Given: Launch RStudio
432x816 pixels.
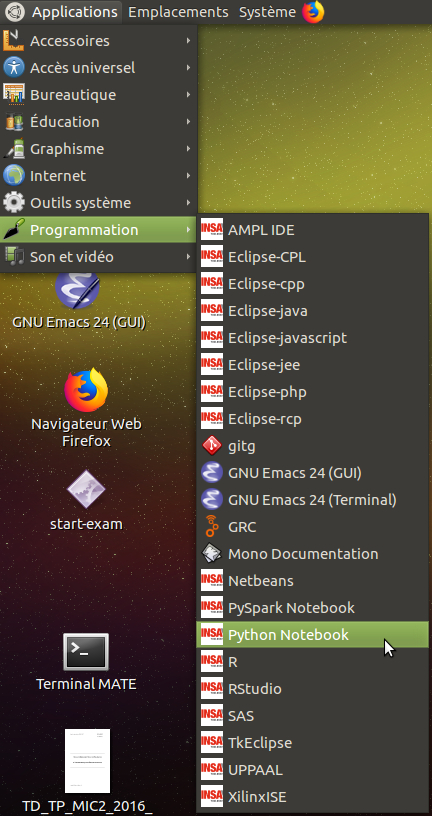Looking at the screenshot, I should pos(312,689).
